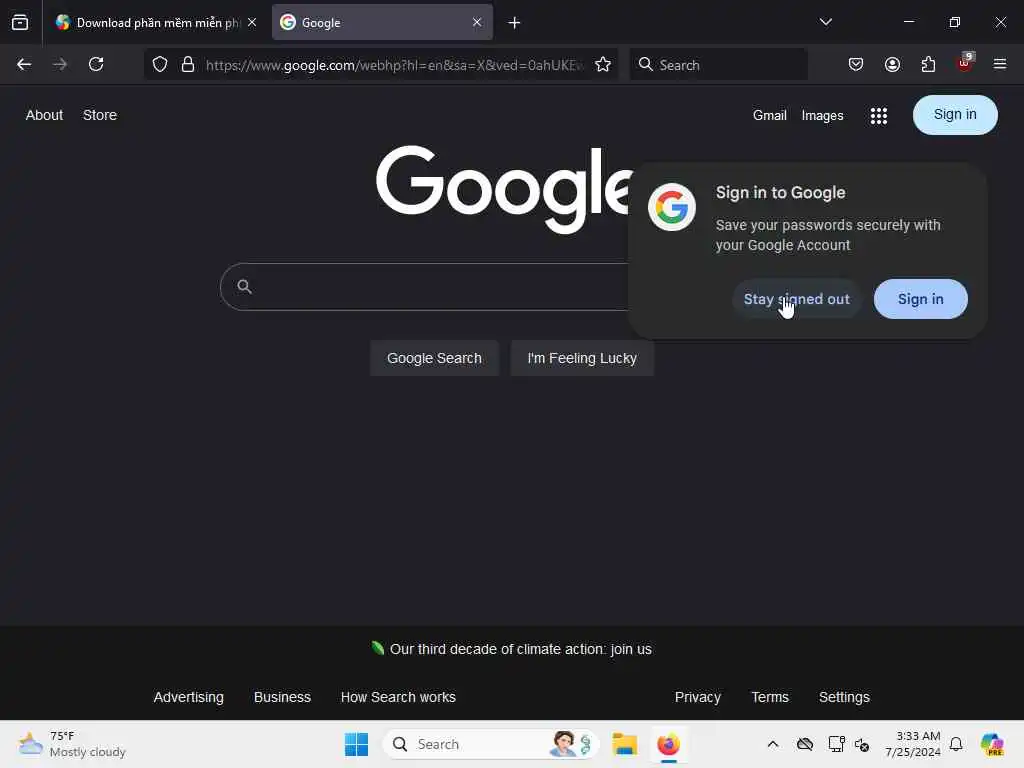This screenshot has height=768, width=1024.
Task: Reload the current page
Action: click(x=96, y=64)
